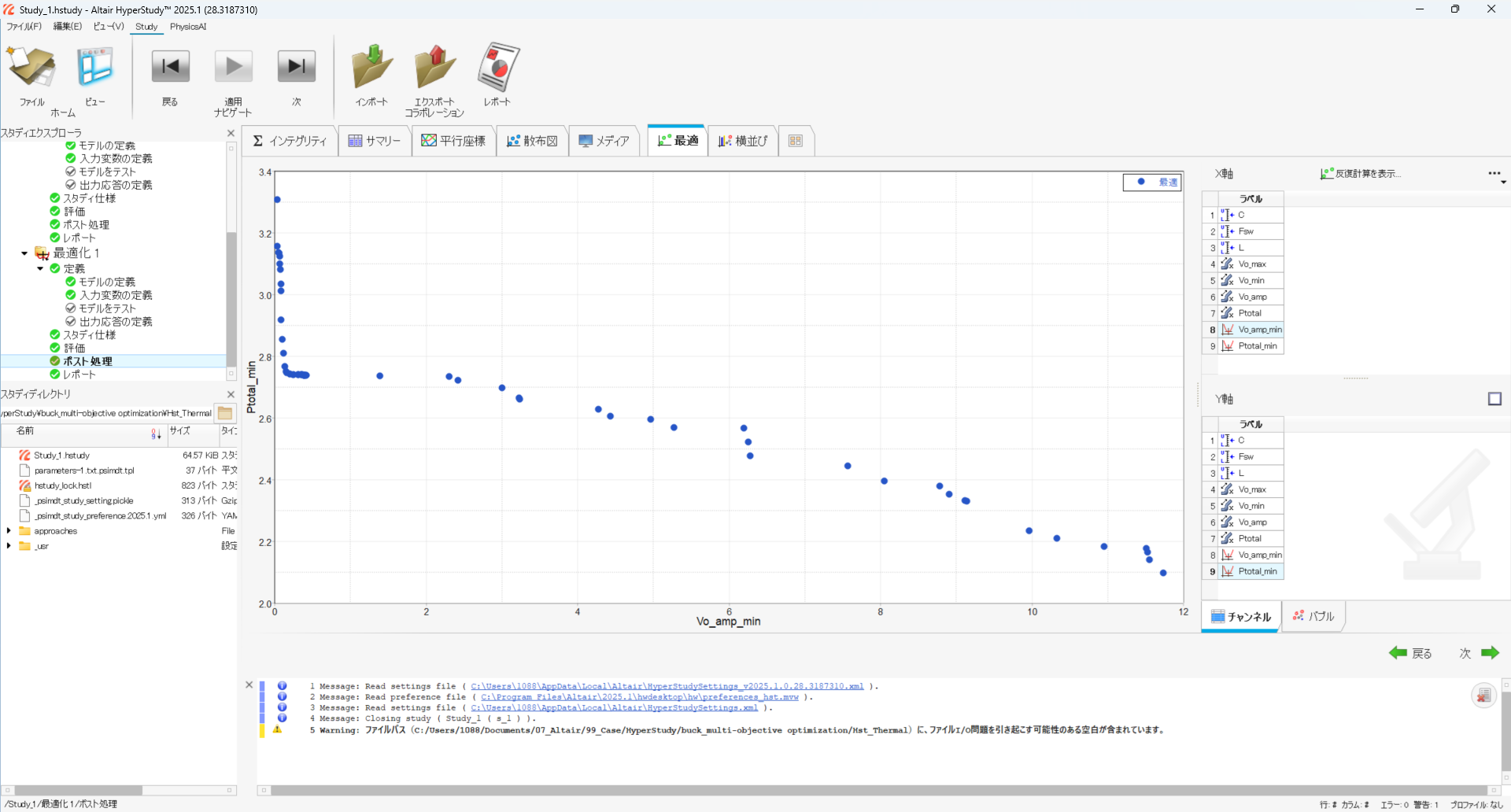Collapse the 最適化 1 tree node
The image size is (1511, 812).
[x=24, y=253]
